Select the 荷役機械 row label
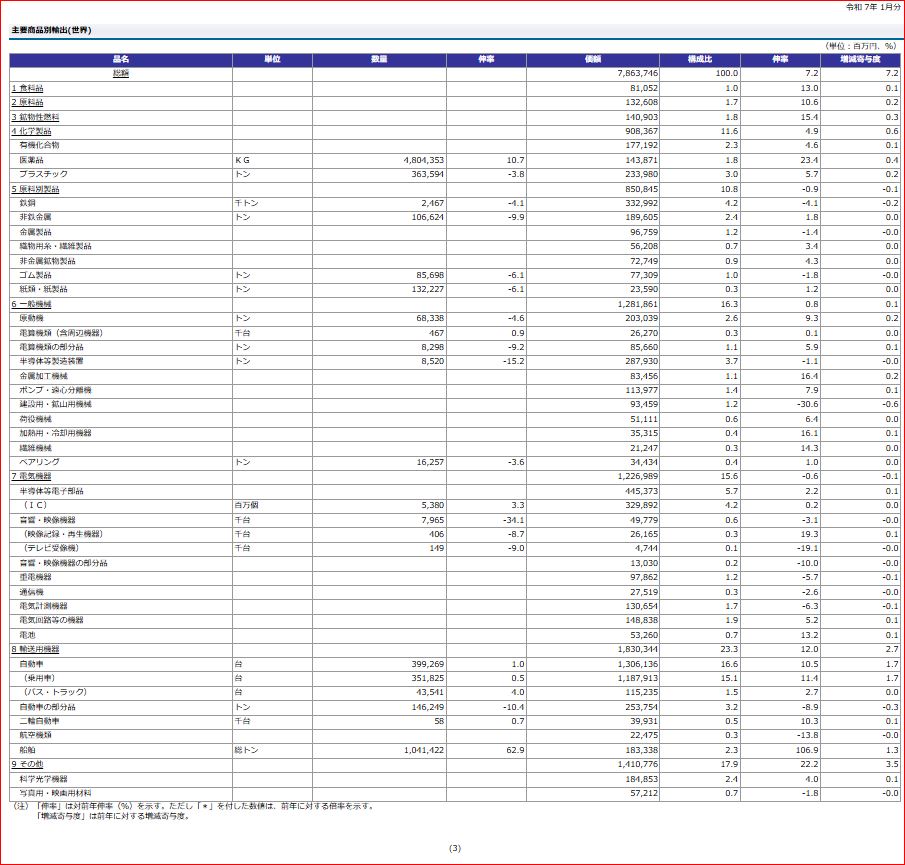 (35, 419)
